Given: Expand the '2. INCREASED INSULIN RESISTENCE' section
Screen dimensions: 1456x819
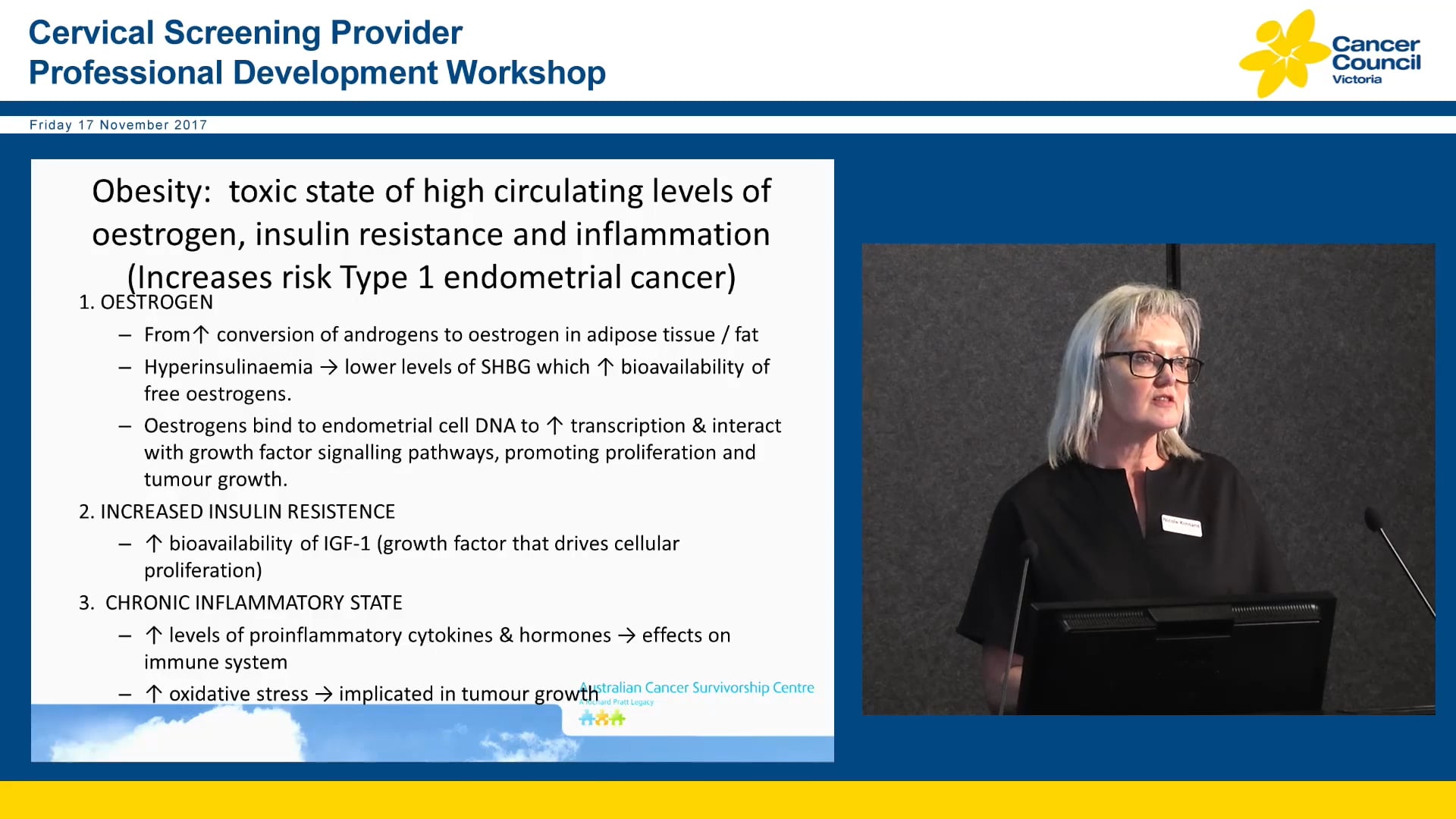Looking at the screenshot, I should click(236, 512).
